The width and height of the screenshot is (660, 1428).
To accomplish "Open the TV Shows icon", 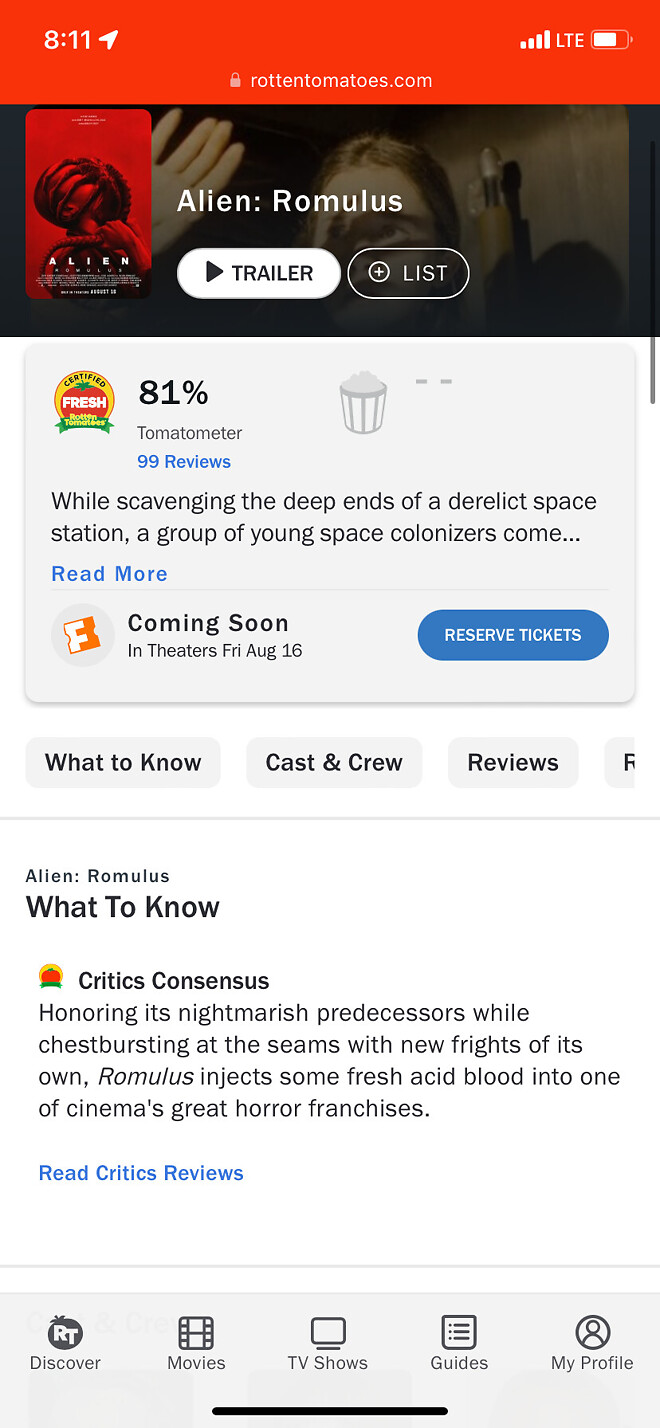I will pyautogui.click(x=327, y=1333).
